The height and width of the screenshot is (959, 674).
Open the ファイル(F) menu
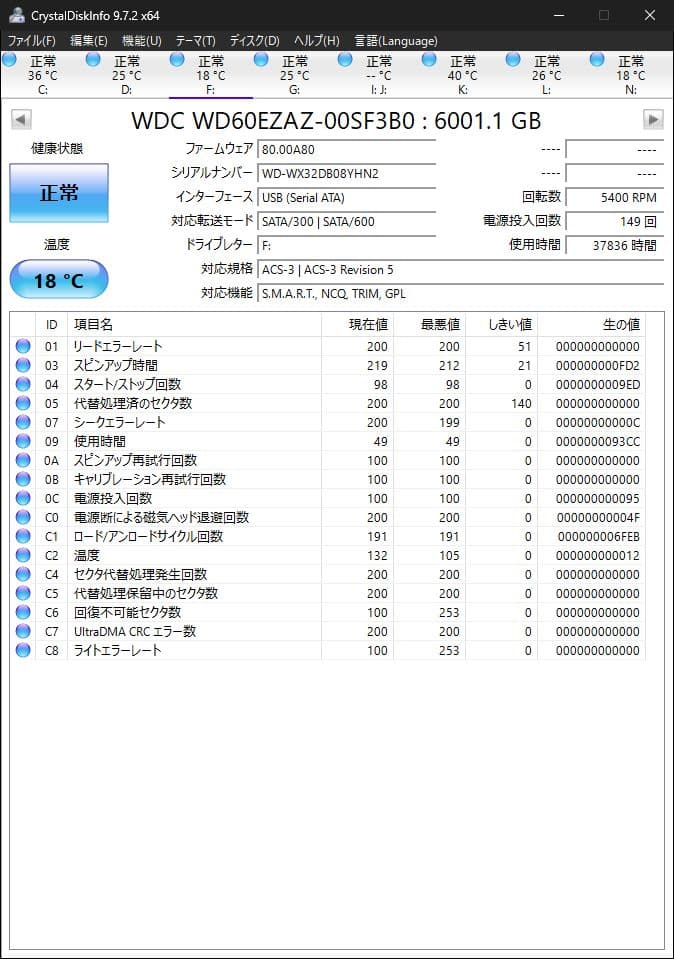(31, 41)
